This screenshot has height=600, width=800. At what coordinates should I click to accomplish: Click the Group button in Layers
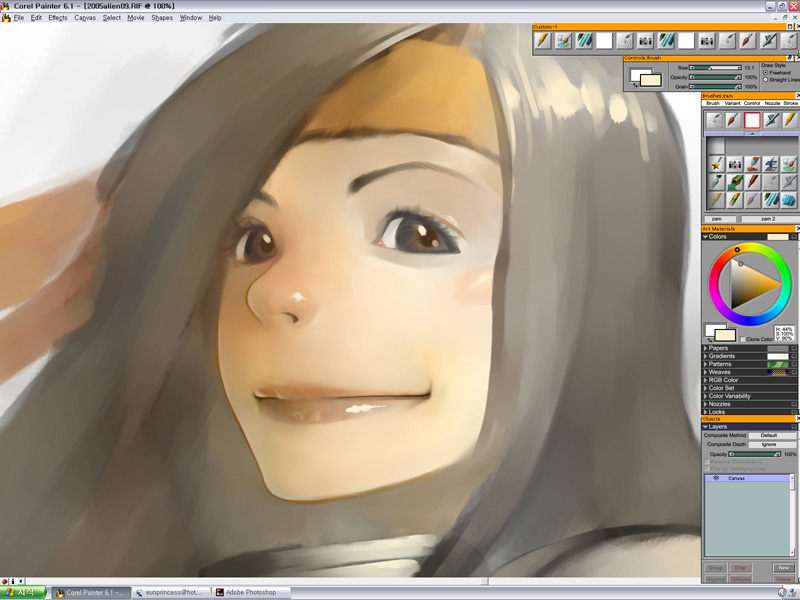click(x=715, y=568)
